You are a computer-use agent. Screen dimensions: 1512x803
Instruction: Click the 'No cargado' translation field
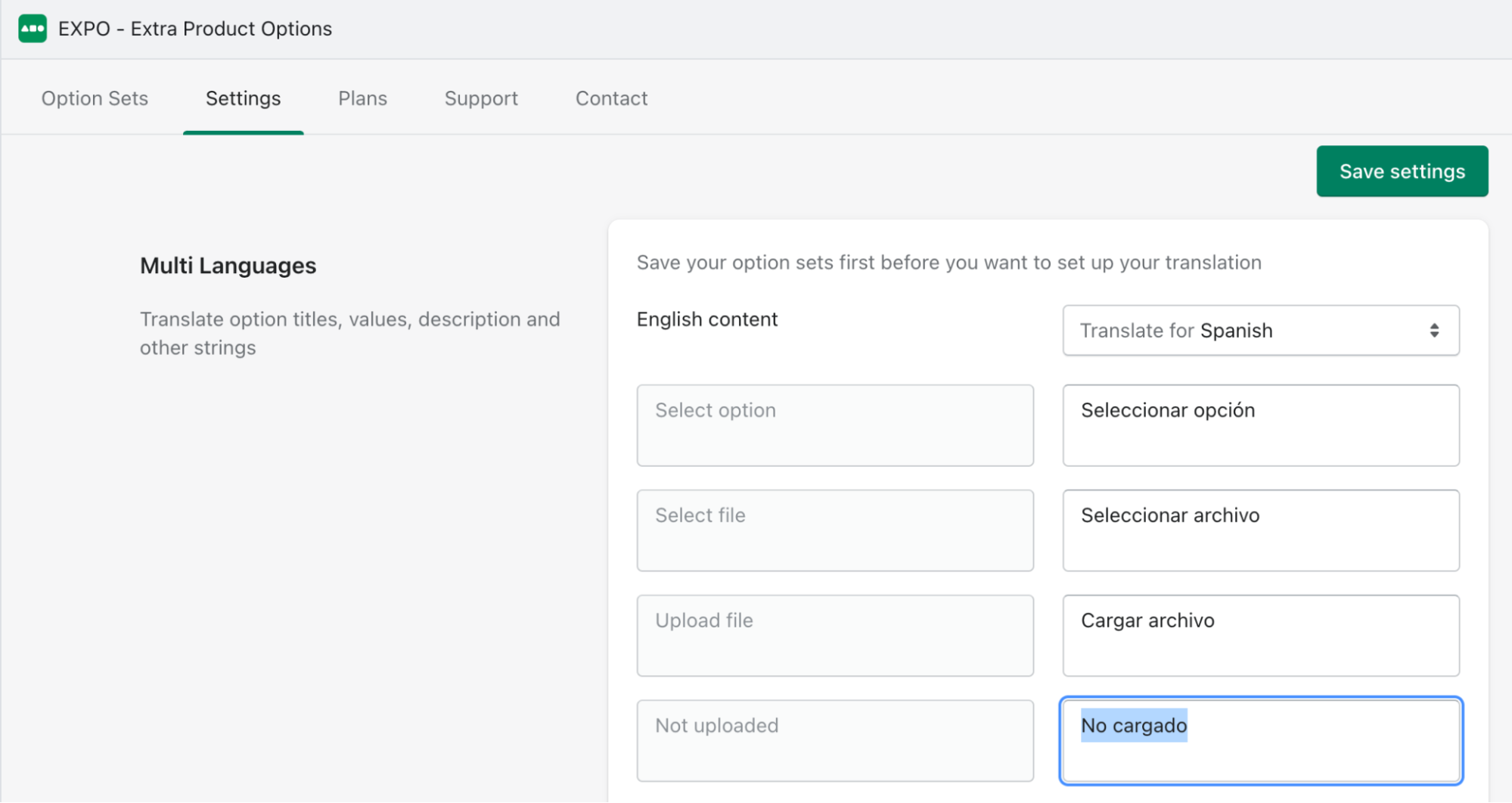click(x=1260, y=741)
